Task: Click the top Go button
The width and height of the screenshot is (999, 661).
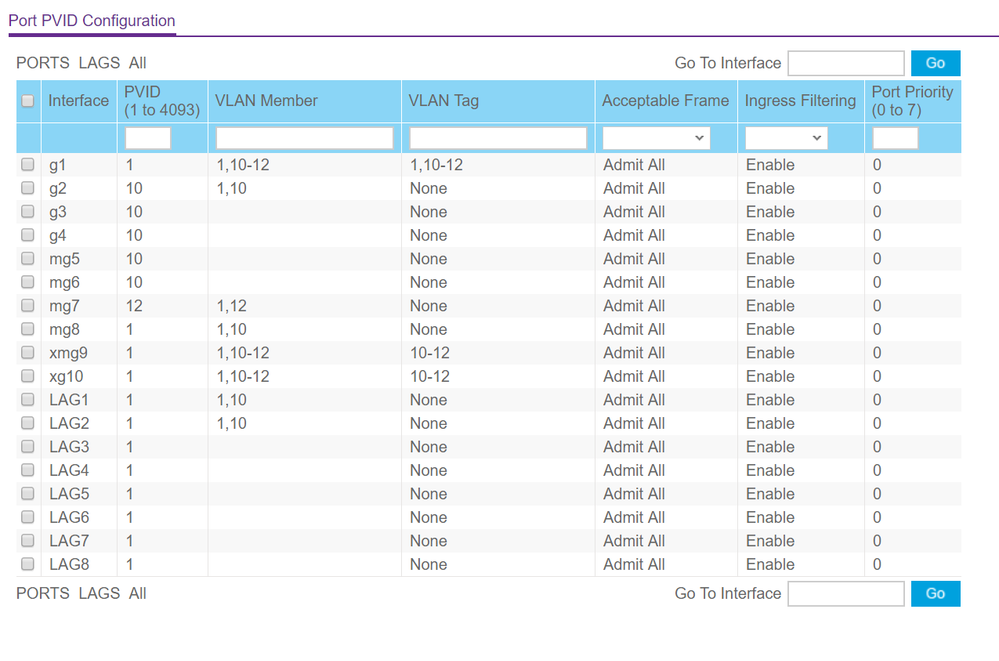Action: click(x=934, y=62)
